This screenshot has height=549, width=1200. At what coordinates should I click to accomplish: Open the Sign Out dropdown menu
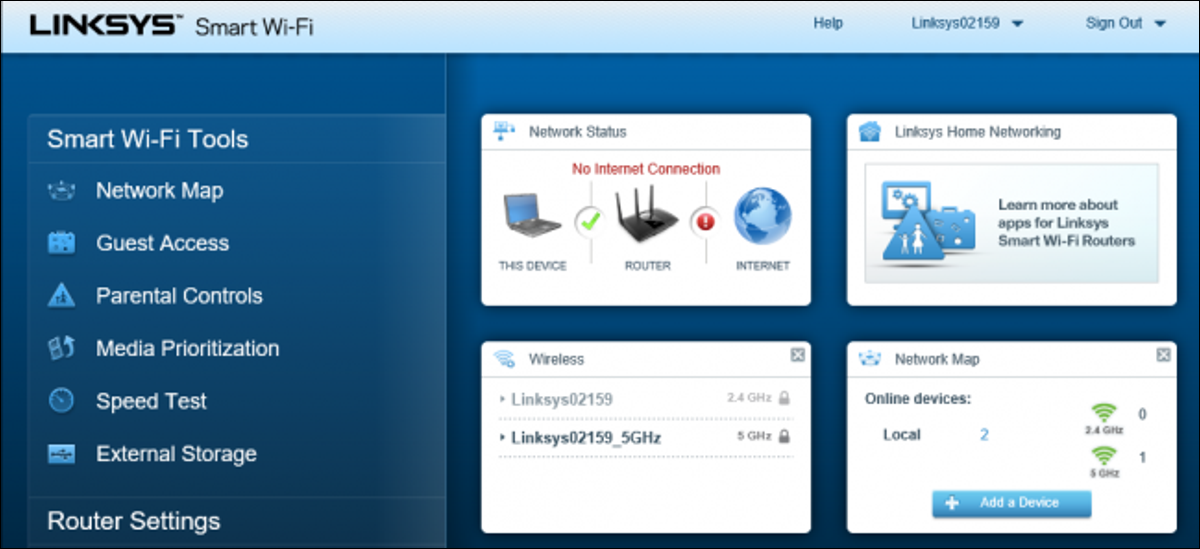tap(1126, 23)
